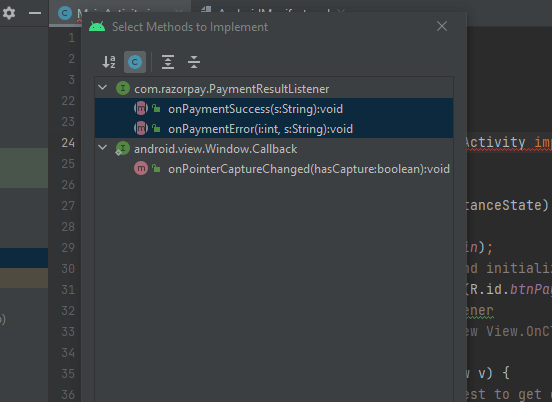The height and width of the screenshot is (402, 552).
Task: Click the public access icon beside onPaymentSuccess
Action: [156, 108]
